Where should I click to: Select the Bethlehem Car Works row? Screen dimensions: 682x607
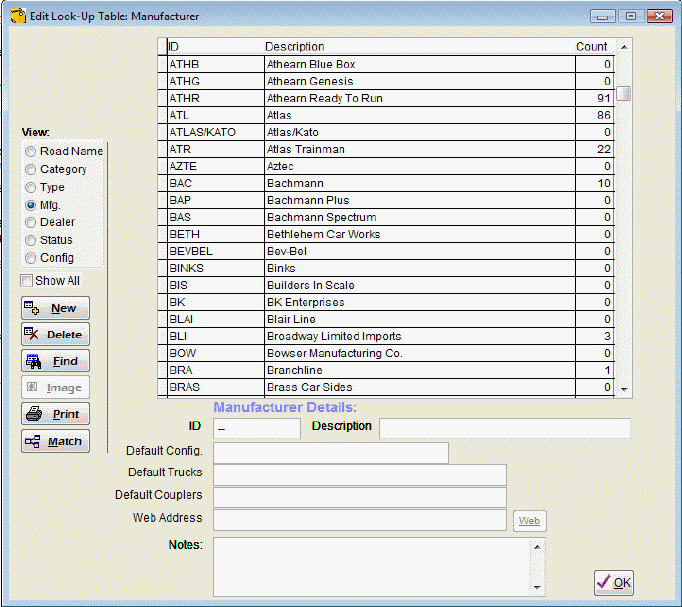(x=386, y=234)
